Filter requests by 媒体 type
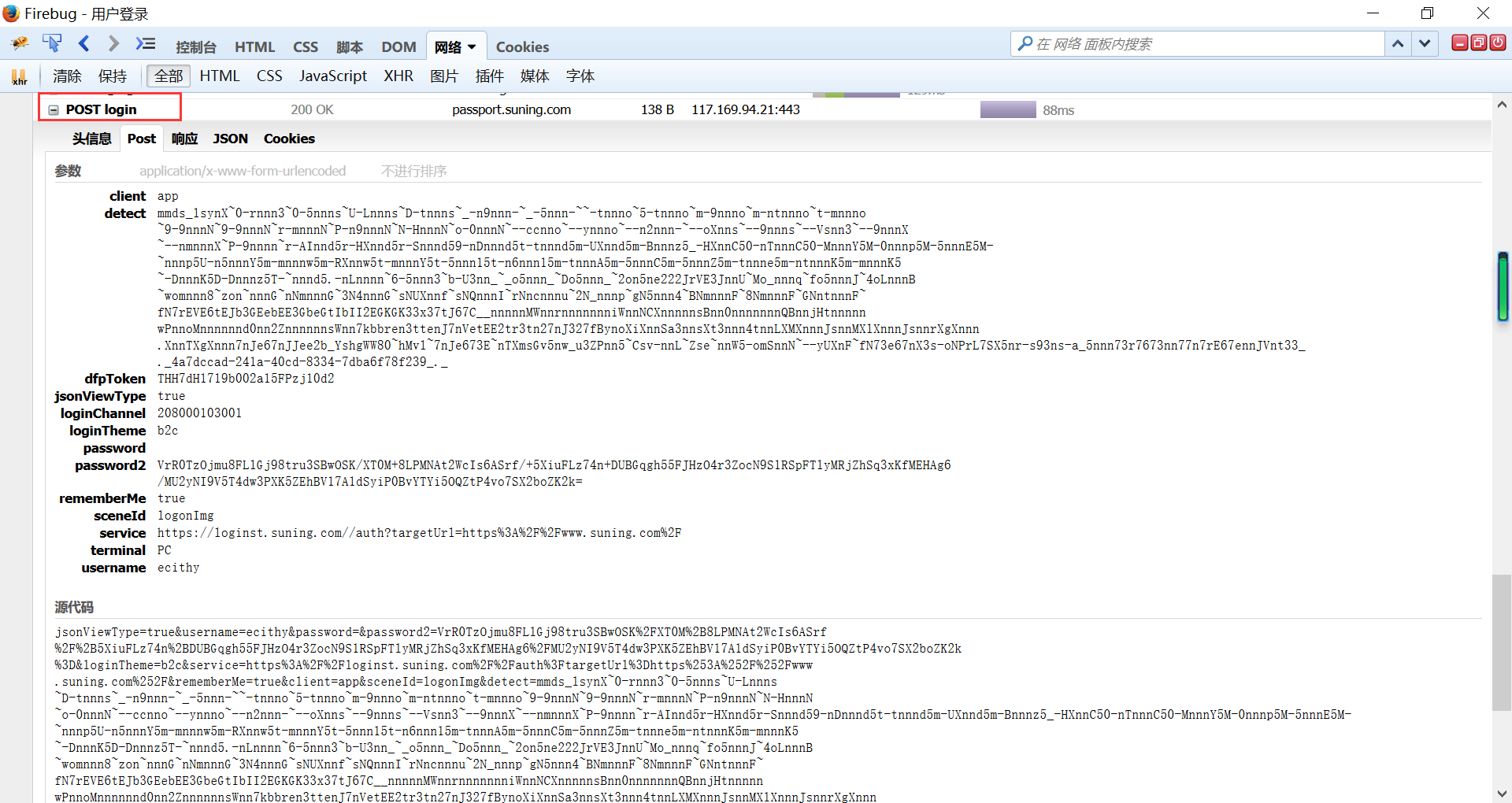Viewport: 1512px width, 803px height. tap(535, 76)
